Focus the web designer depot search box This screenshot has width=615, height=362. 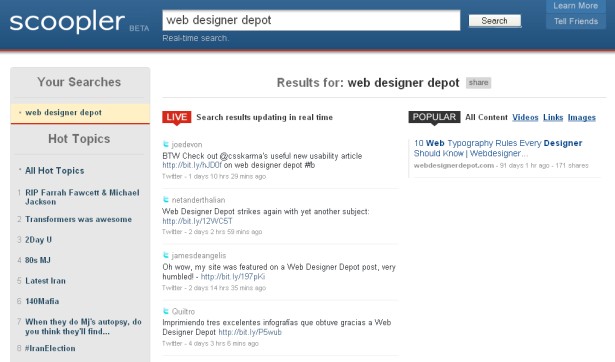(x=311, y=20)
